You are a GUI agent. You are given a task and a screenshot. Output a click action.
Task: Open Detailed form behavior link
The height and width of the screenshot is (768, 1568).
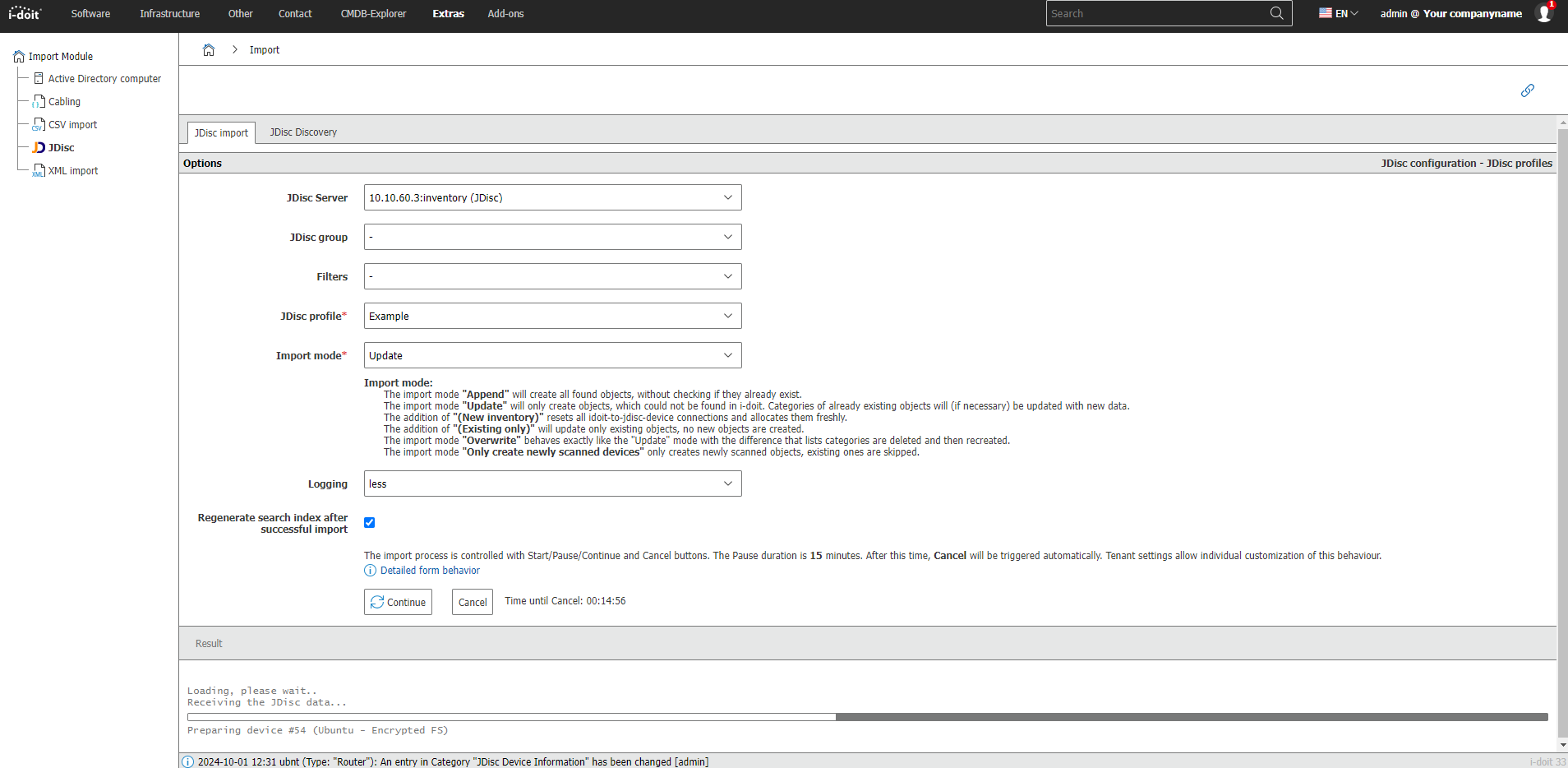click(430, 570)
